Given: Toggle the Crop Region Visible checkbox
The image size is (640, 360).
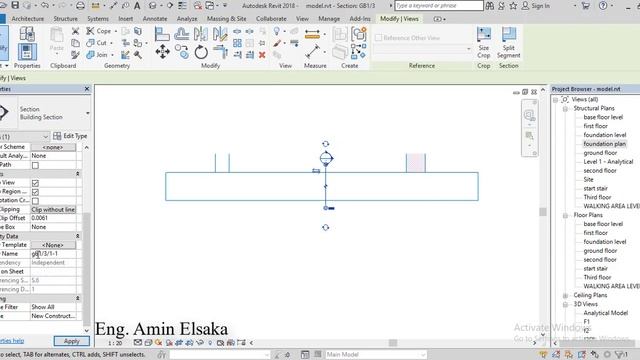Looking at the screenshot, I should point(36,192).
